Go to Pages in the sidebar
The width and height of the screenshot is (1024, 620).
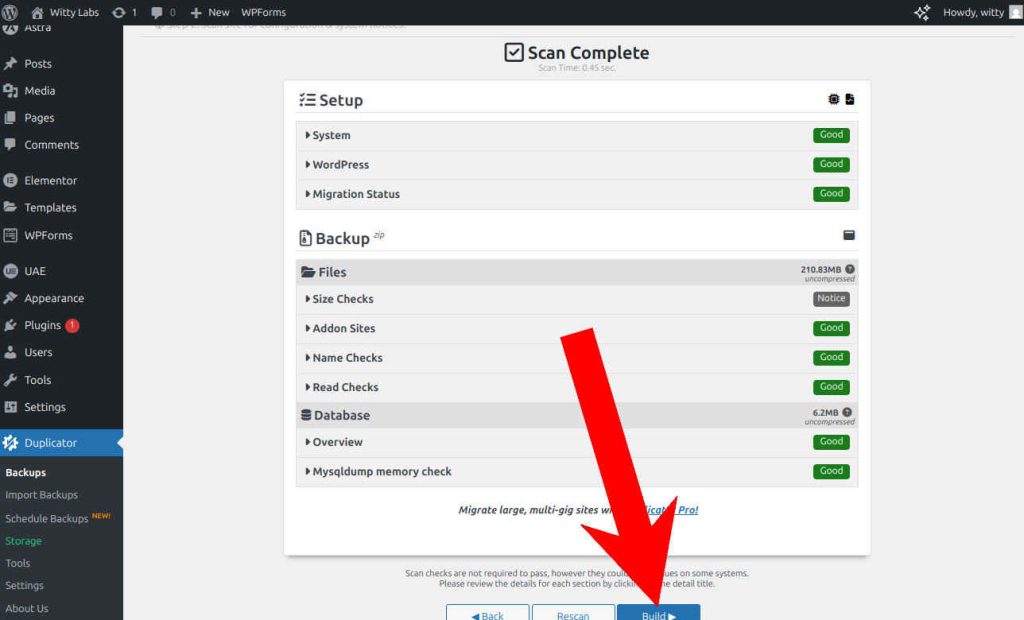tap(39, 118)
